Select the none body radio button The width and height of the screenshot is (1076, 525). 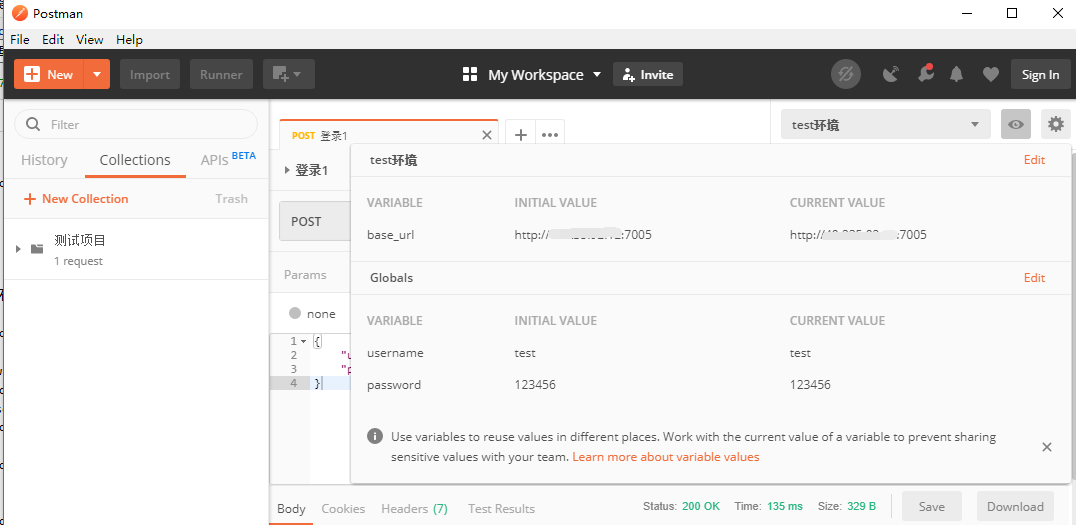click(295, 313)
